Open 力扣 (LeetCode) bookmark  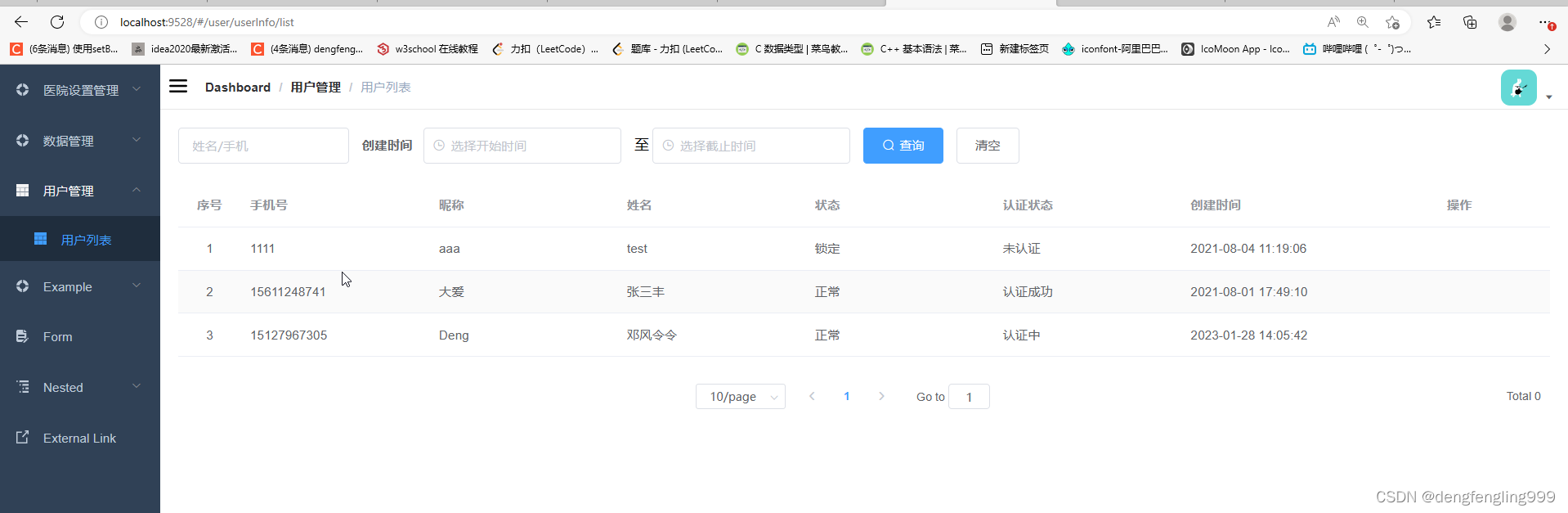point(545,49)
